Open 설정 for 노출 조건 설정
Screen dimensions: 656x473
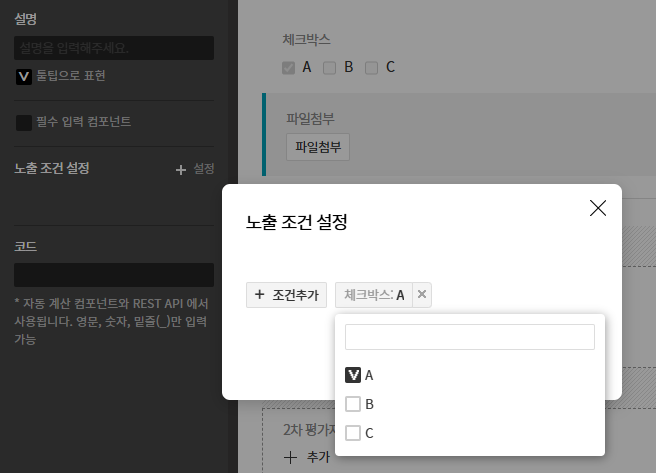click(195, 169)
